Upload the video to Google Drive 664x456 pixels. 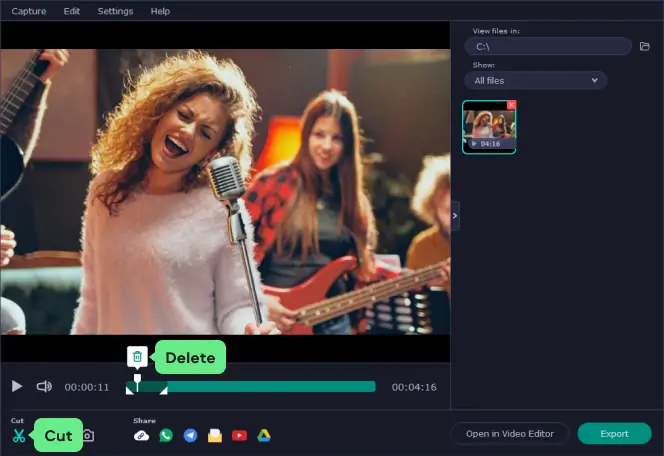pyautogui.click(x=264, y=435)
